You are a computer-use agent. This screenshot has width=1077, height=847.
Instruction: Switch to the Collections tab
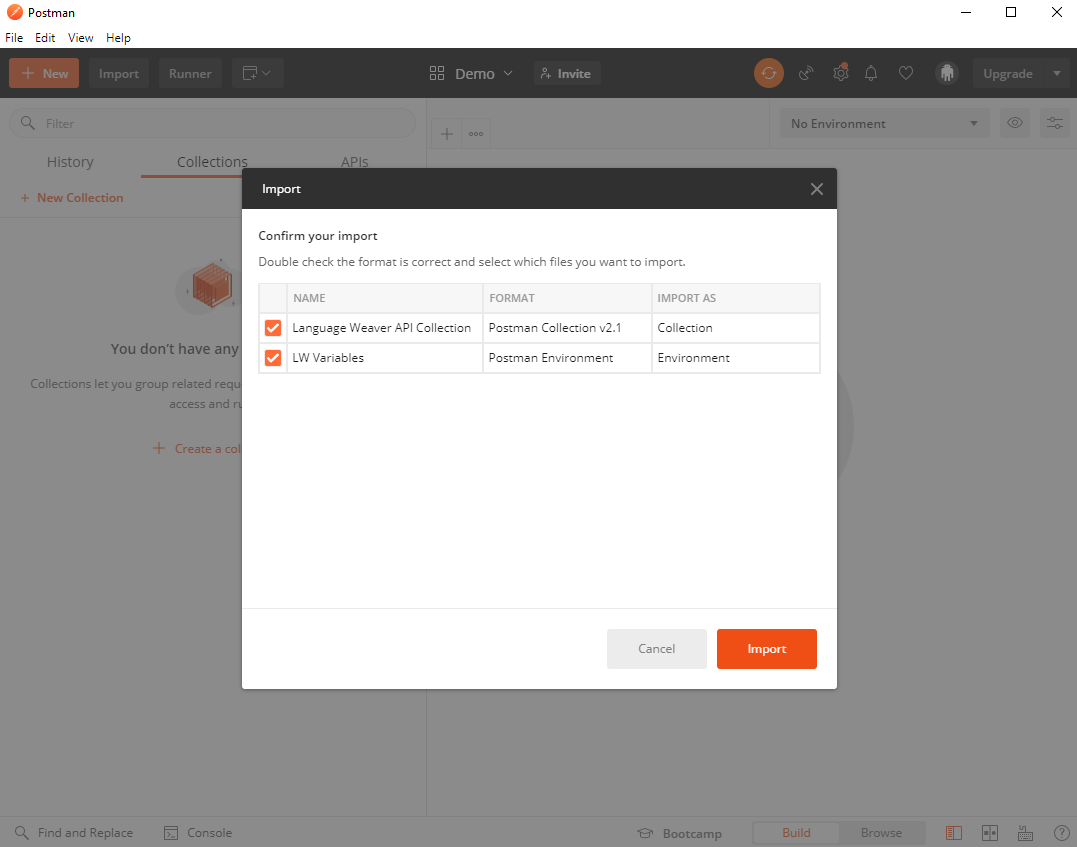pos(212,162)
